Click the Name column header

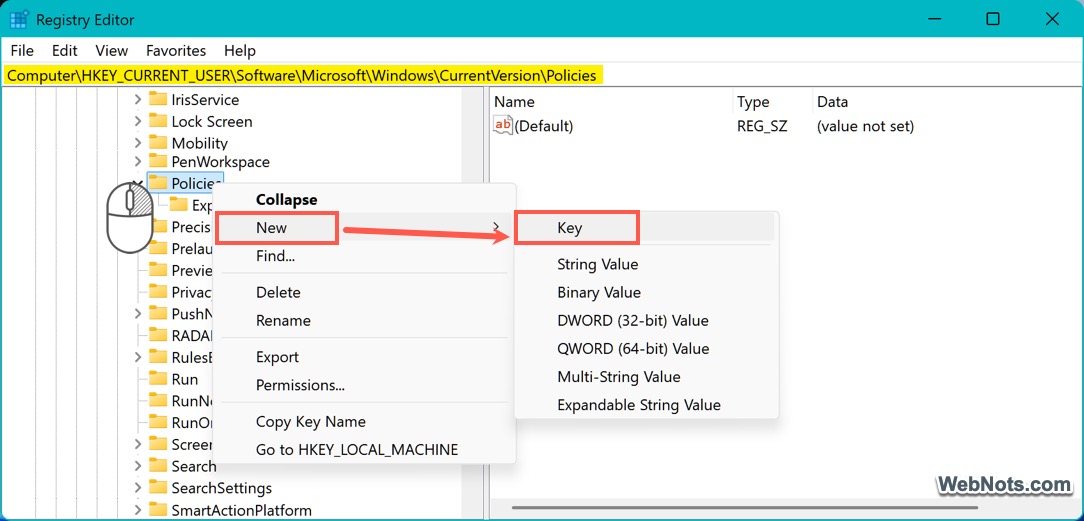(514, 102)
